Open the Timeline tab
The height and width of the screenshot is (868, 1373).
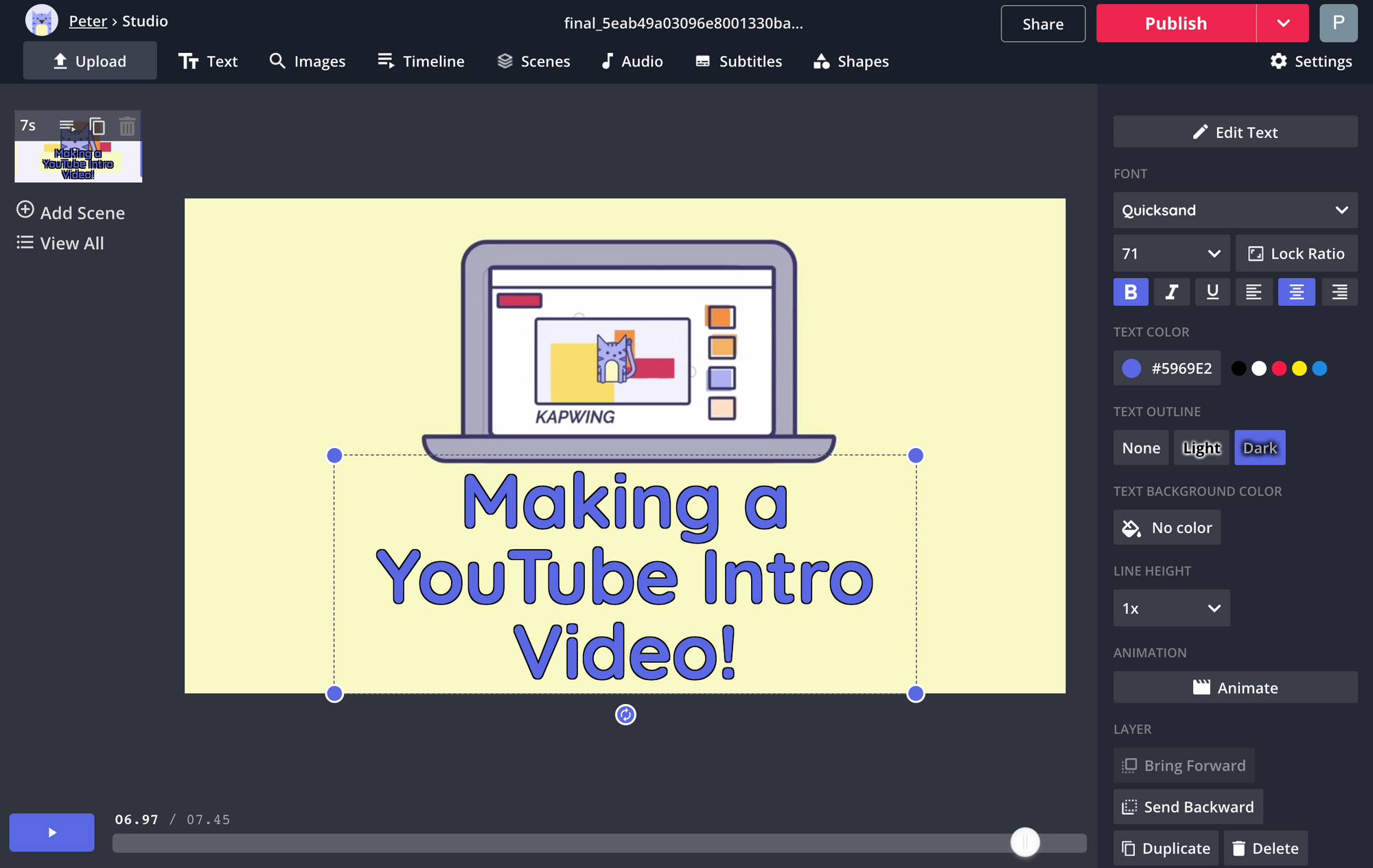tap(421, 62)
